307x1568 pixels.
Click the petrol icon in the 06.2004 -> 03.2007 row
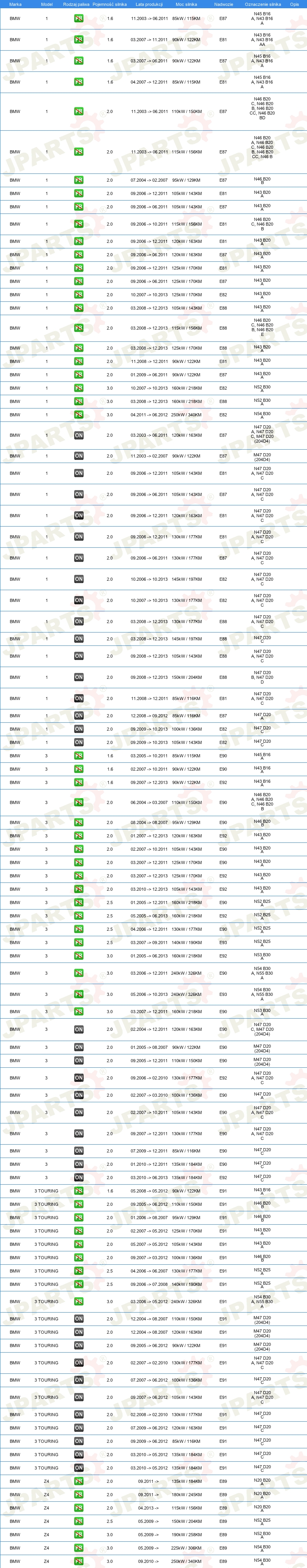point(79,802)
